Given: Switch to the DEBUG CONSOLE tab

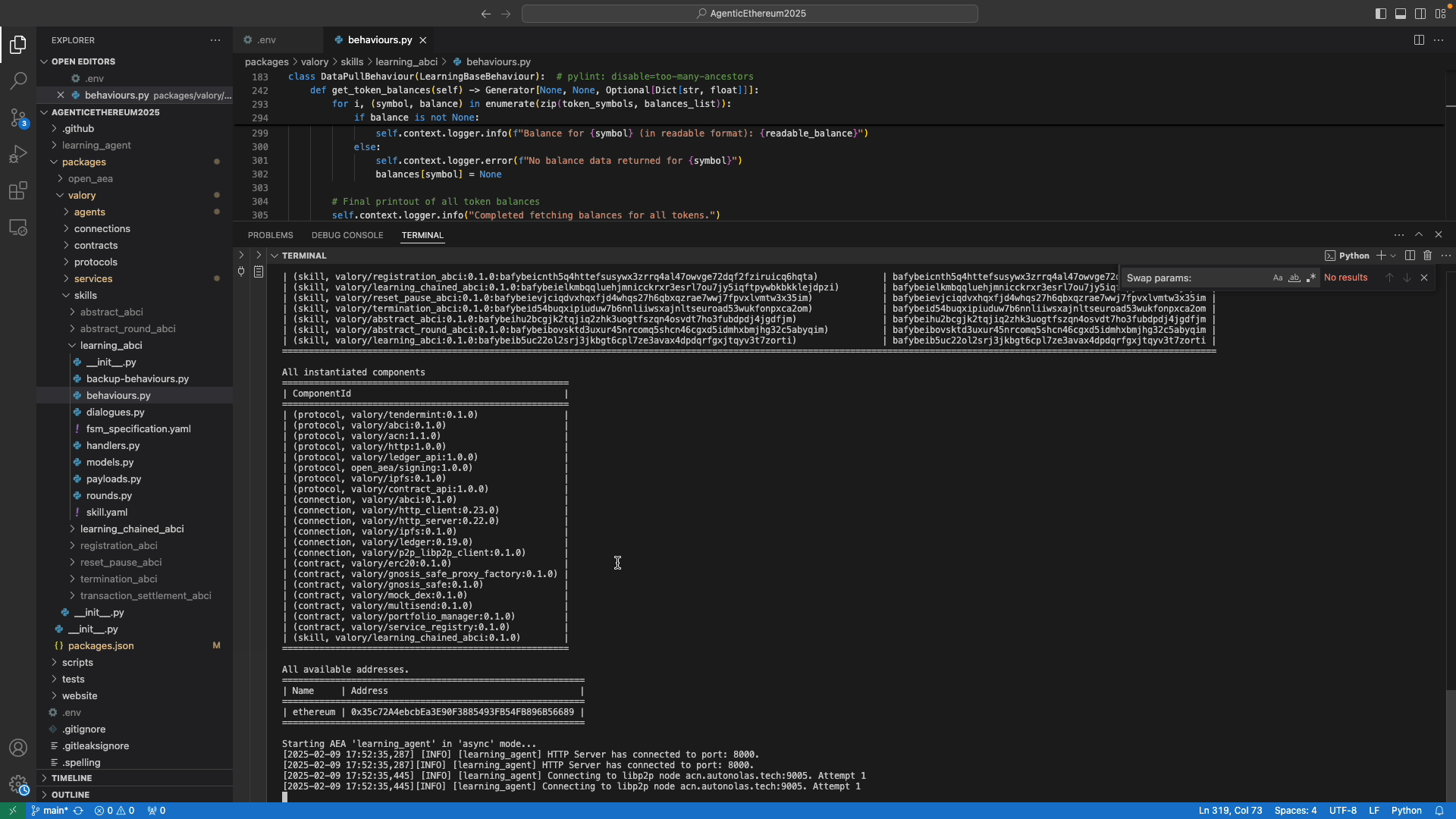Looking at the screenshot, I should pyautogui.click(x=347, y=235).
